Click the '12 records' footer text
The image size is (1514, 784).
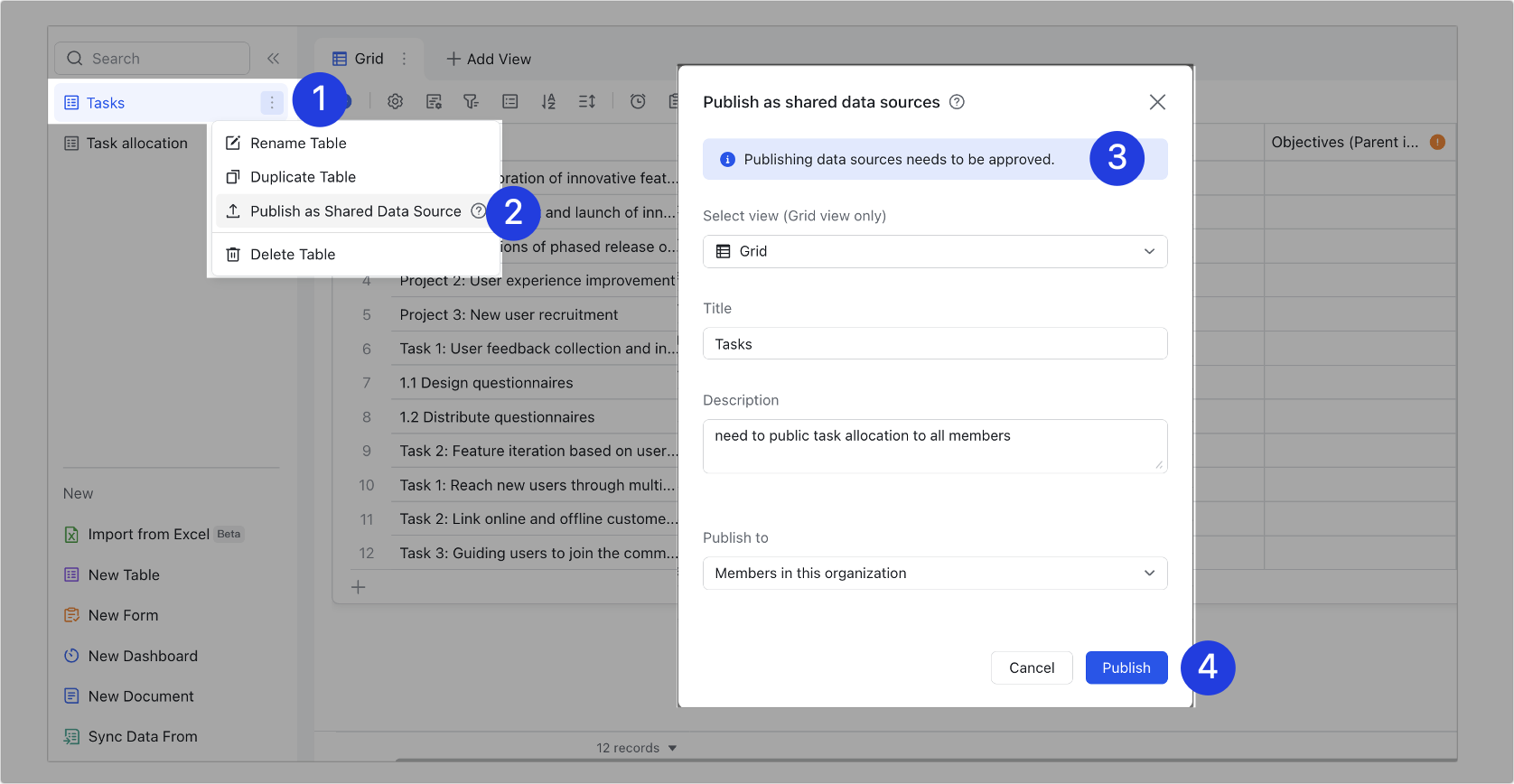pos(628,748)
